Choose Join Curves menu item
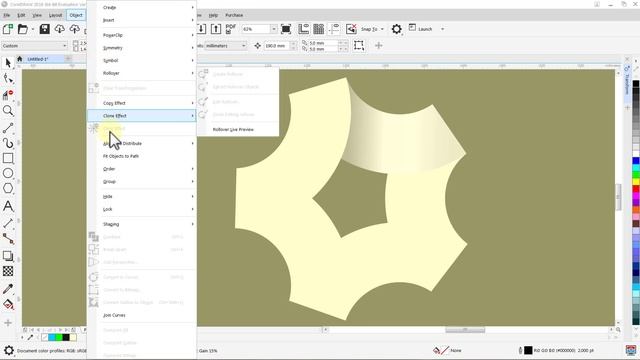The height and width of the screenshot is (360, 640). (x=142, y=316)
